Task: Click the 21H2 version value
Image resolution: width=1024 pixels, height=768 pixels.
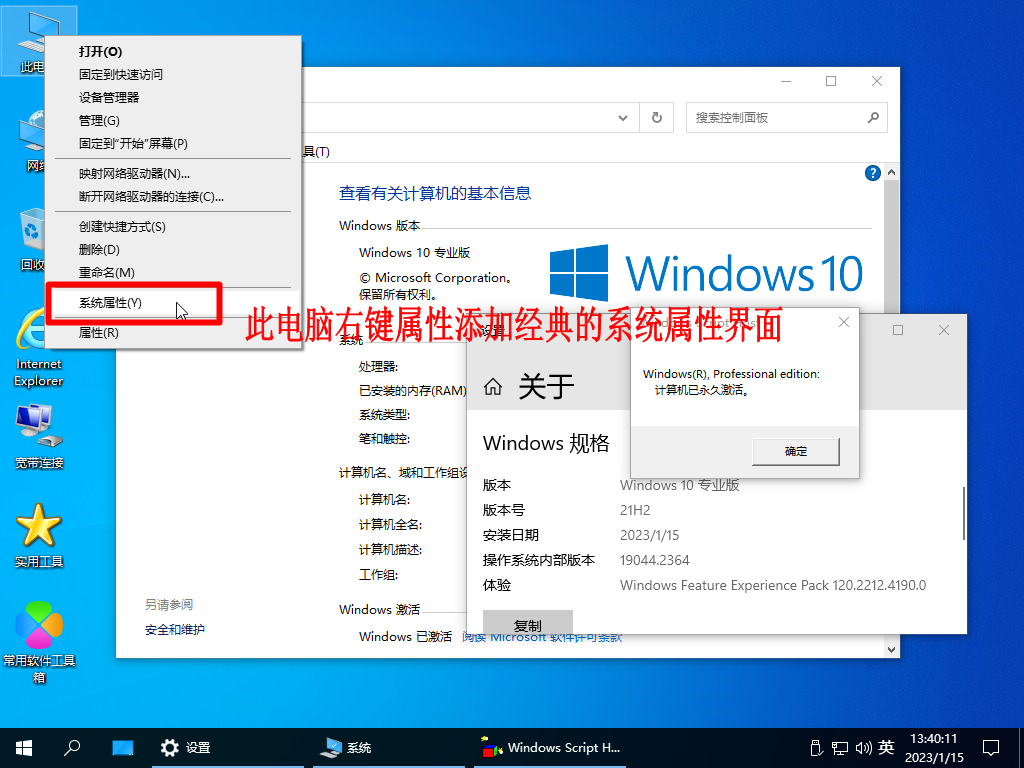Action: pyautogui.click(x=635, y=510)
